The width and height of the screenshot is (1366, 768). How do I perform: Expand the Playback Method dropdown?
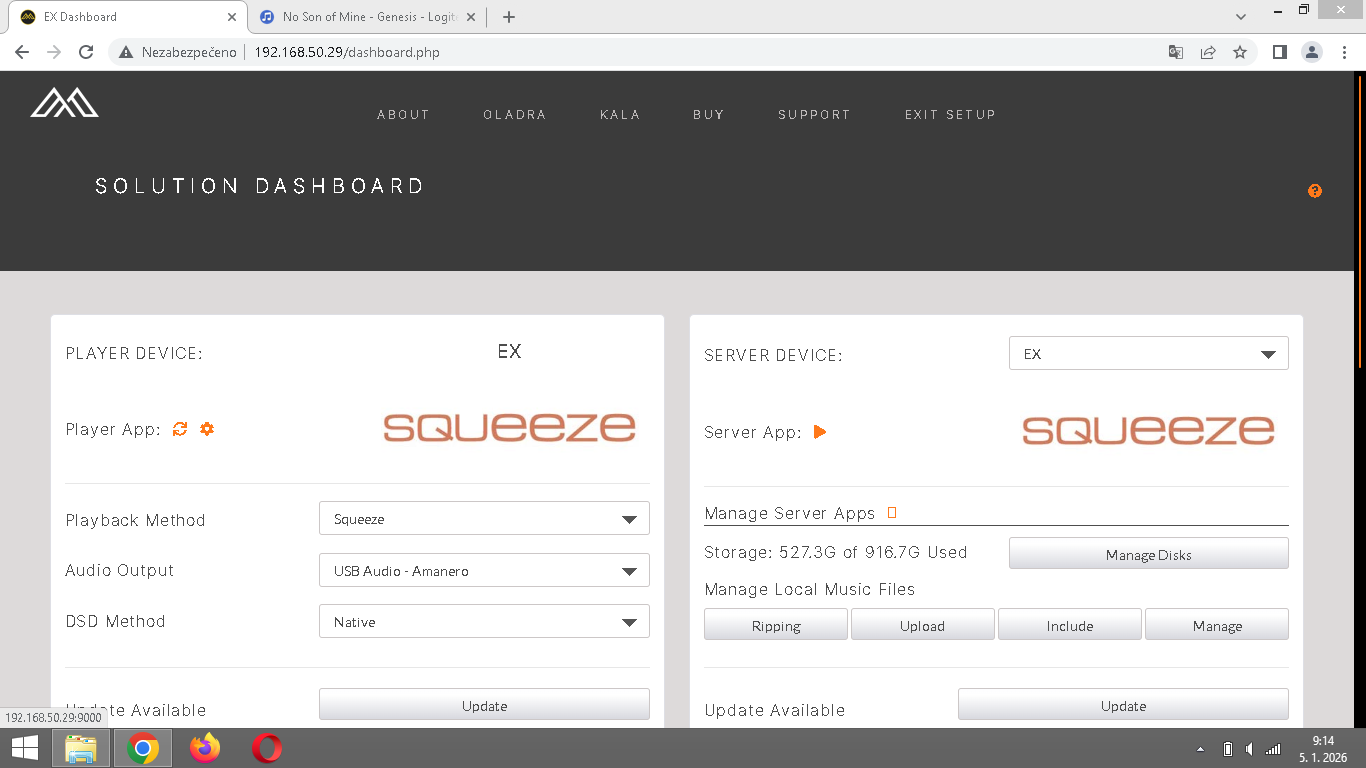click(x=484, y=519)
